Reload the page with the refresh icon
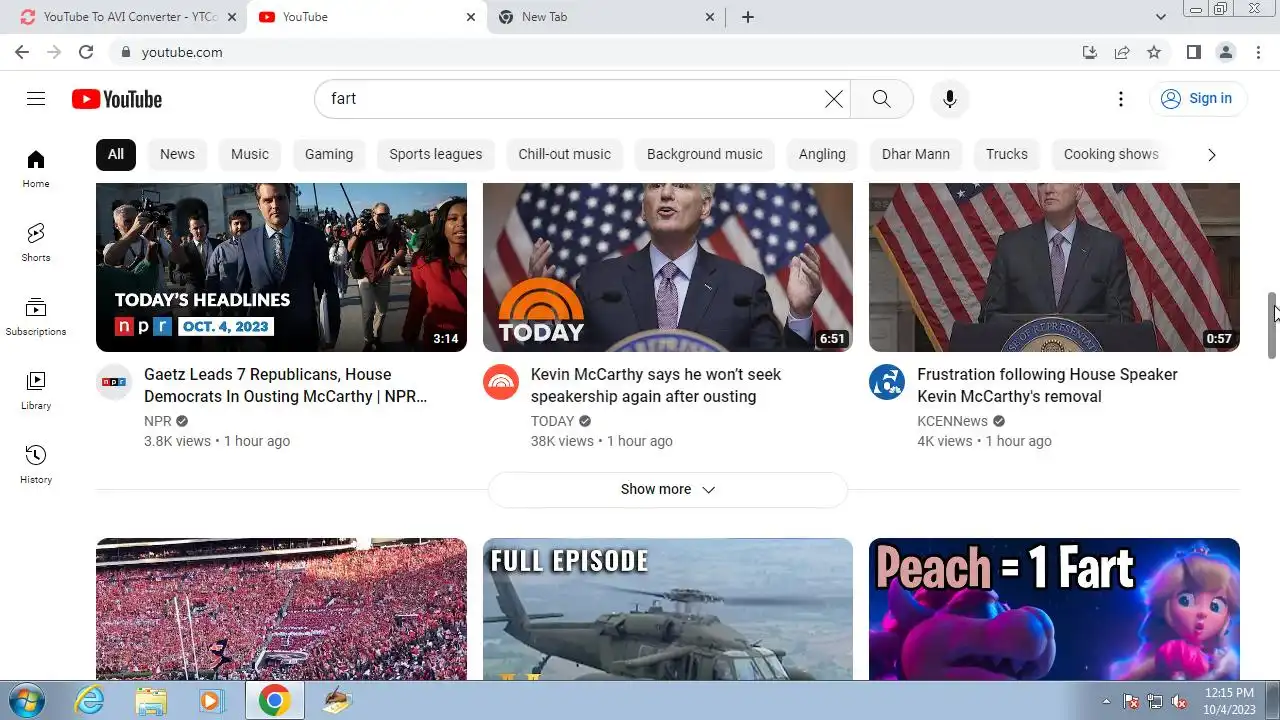The width and height of the screenshot is (1280, 720). click(86, 52)
